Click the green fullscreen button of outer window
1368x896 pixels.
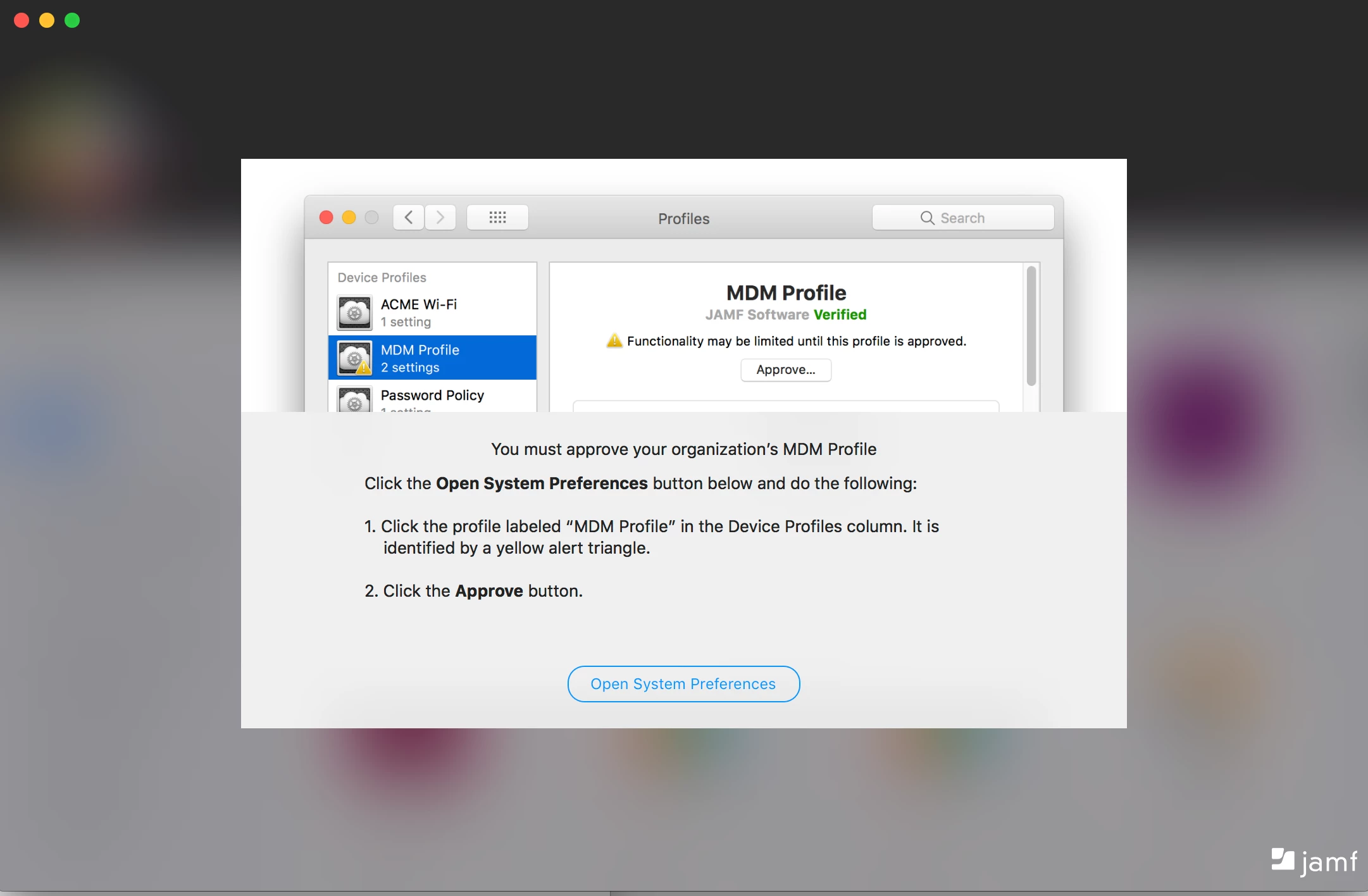click(x=72, y=20)
